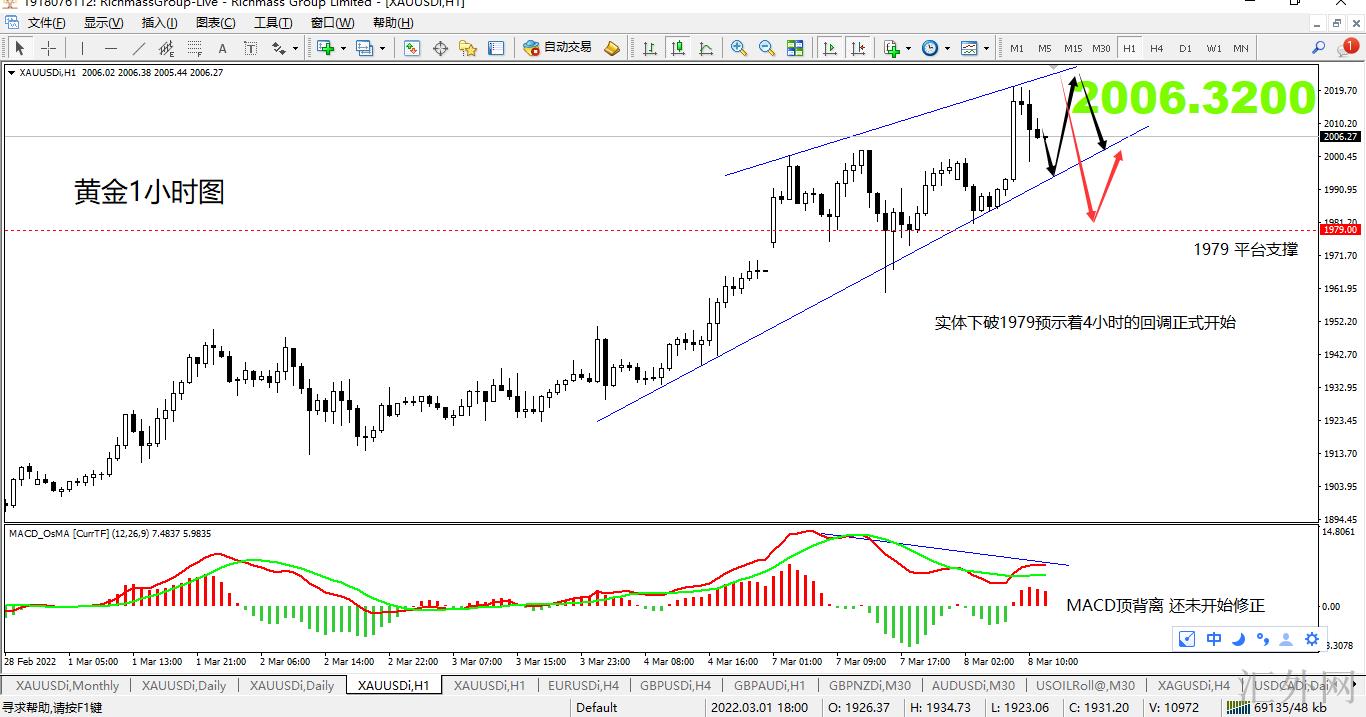The height and width of the screenshot is (717, 1366).
Task: Switch to the EURUSDi,H4 chart tab
Action: tap(583, 686)
